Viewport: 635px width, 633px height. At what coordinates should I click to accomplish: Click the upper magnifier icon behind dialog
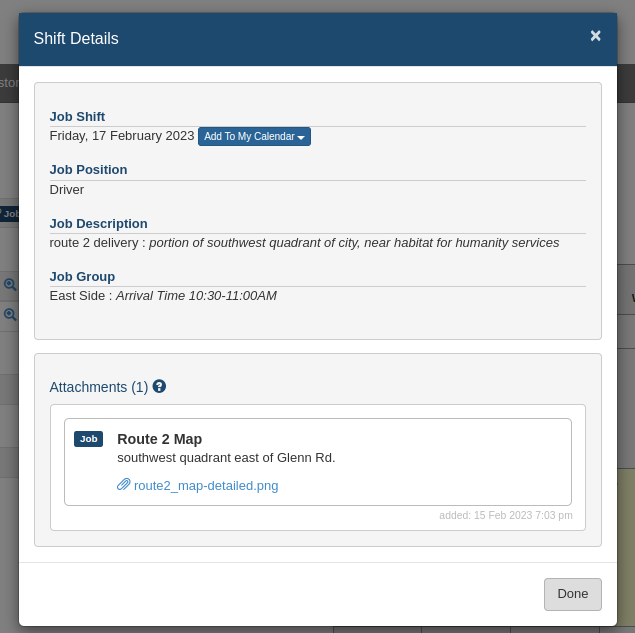tap(10, 285)
